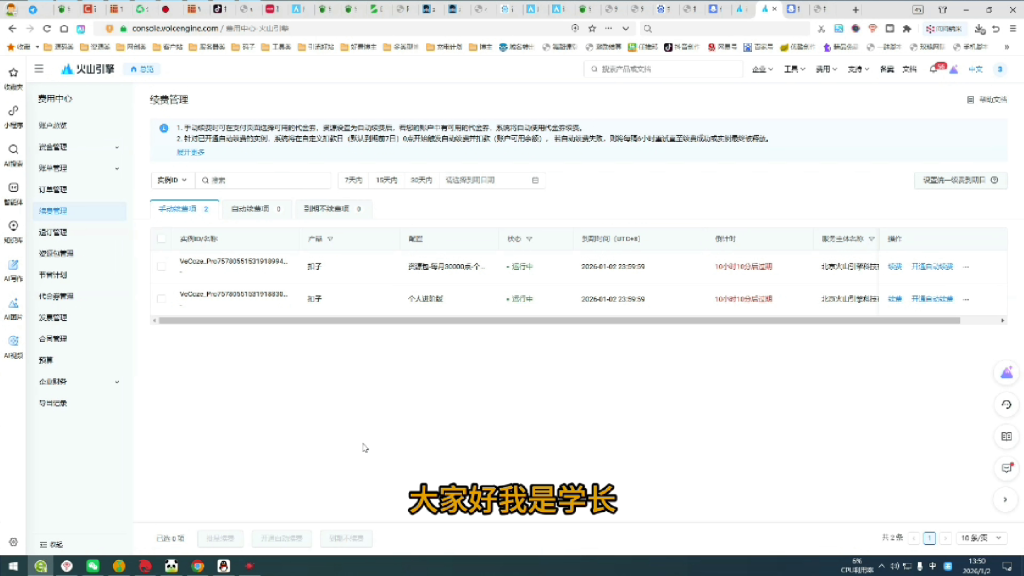The width and height of the screenshot is (1024, 576).
Task: Click the feedback icon on the right floating bar
Action: click(1008, 468)
